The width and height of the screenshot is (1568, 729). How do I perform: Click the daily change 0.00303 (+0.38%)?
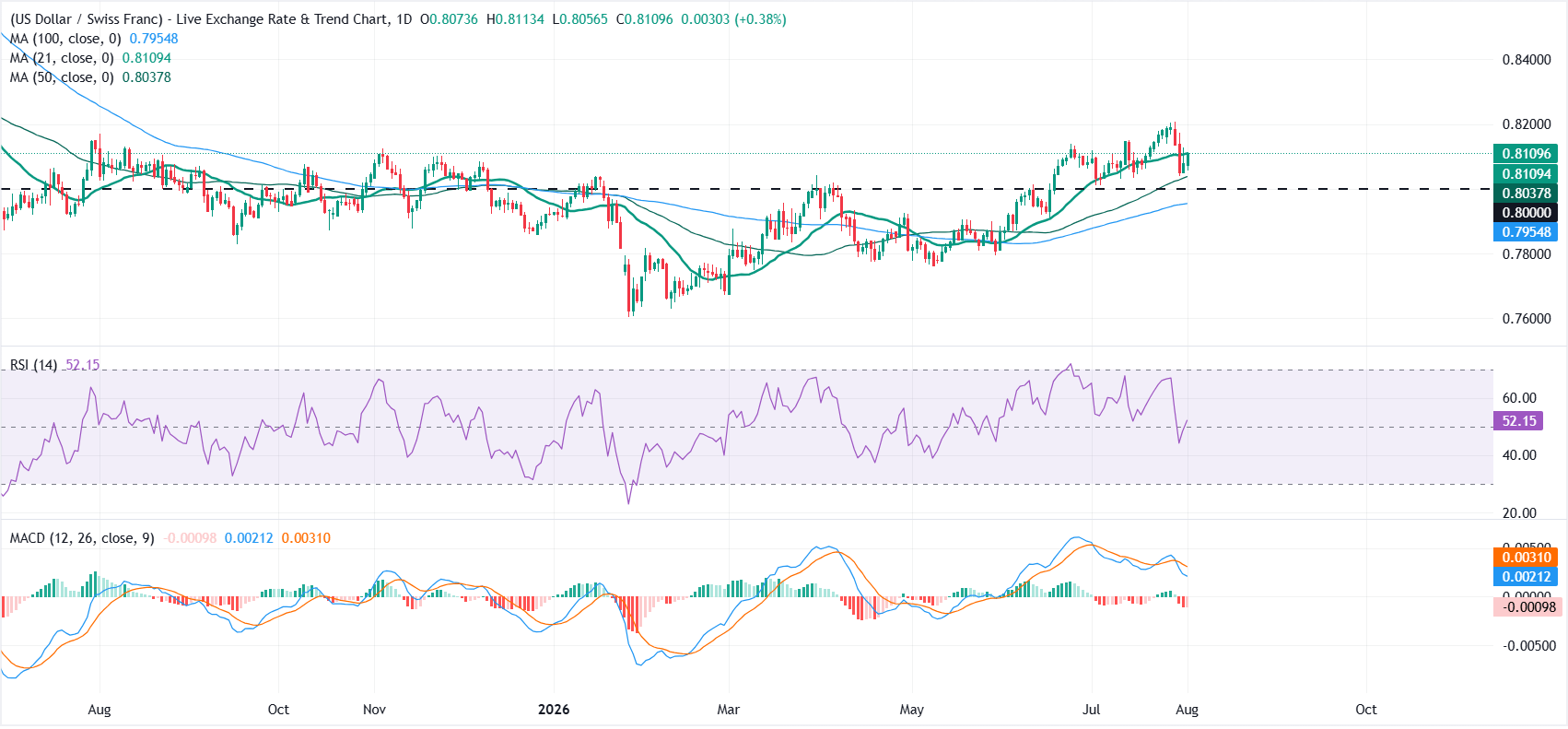(733, 19)
